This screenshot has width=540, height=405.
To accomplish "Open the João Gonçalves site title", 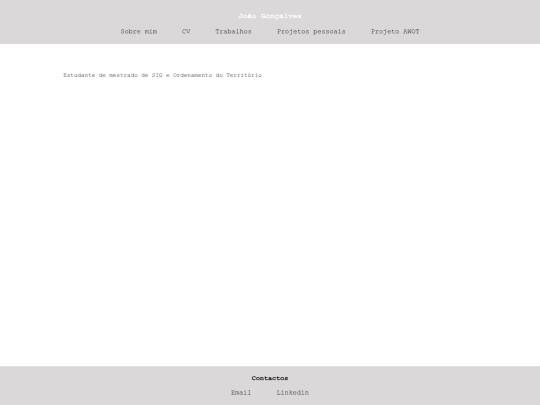I will [x=270, y=16].
